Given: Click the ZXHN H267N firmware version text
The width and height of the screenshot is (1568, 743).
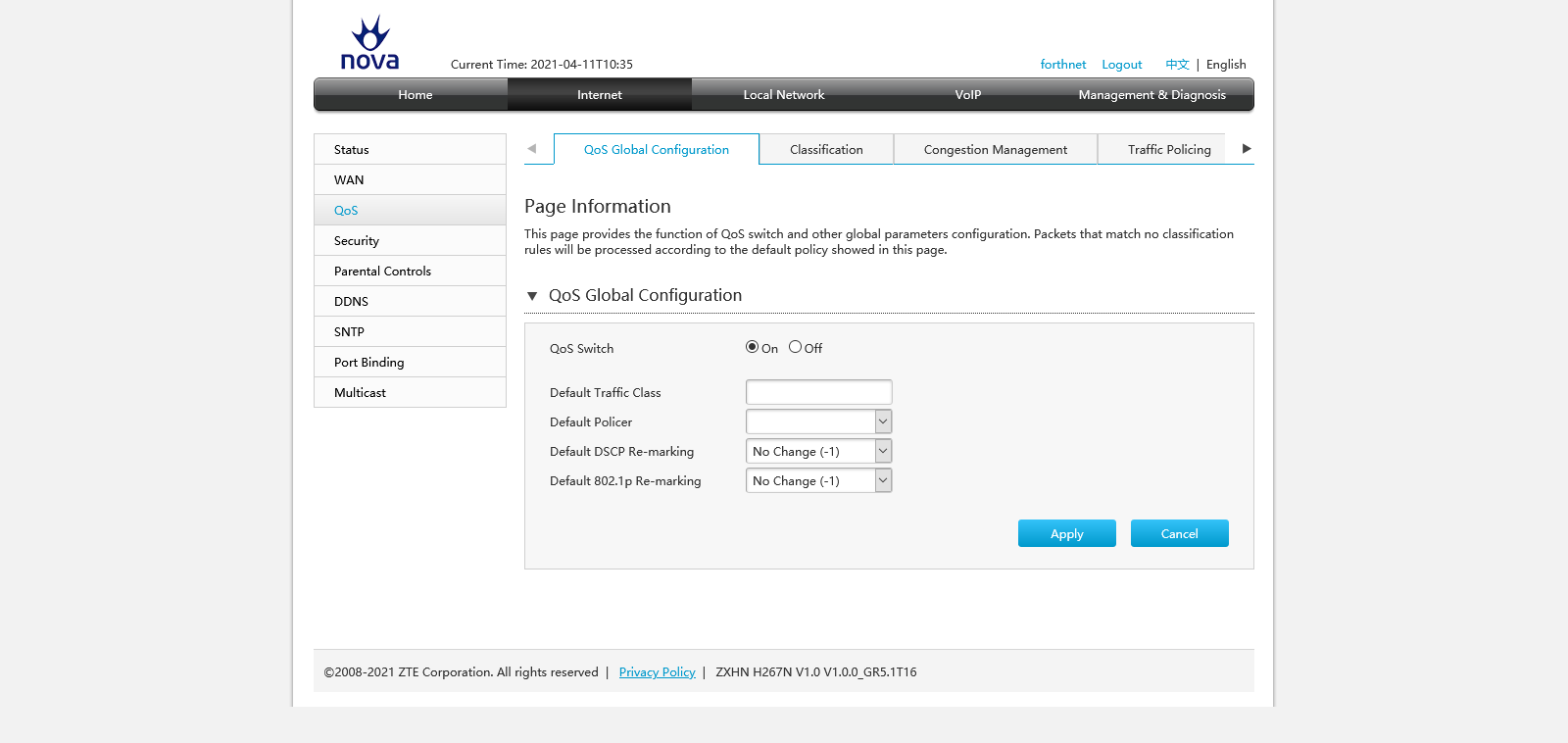Looking at the screenshot, I should pyautogui.click(x=816, y=672).
